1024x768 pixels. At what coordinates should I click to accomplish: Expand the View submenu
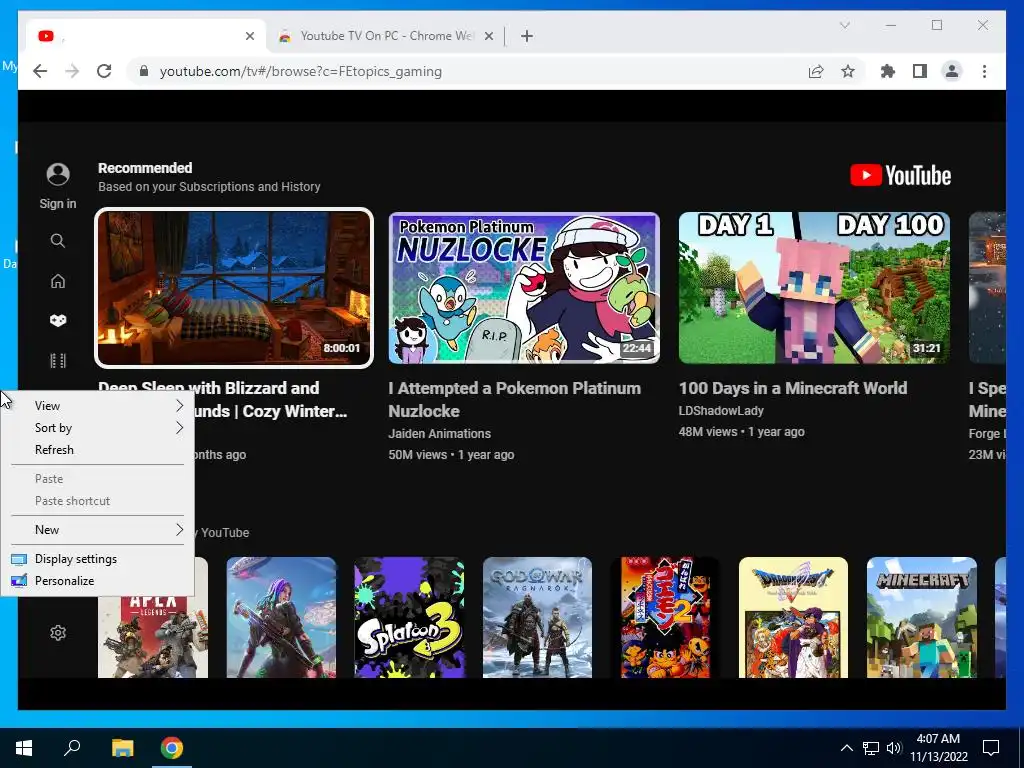tap(97, 406)
